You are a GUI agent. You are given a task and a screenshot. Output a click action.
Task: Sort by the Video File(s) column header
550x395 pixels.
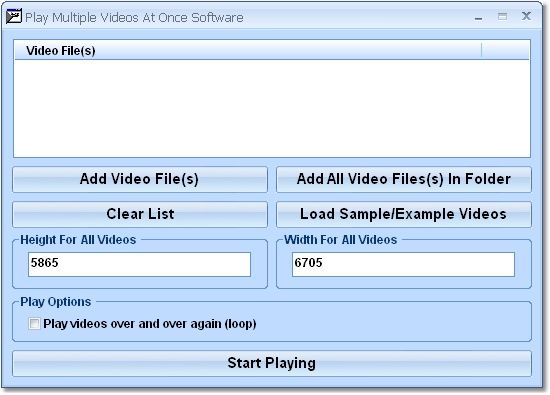248,50
